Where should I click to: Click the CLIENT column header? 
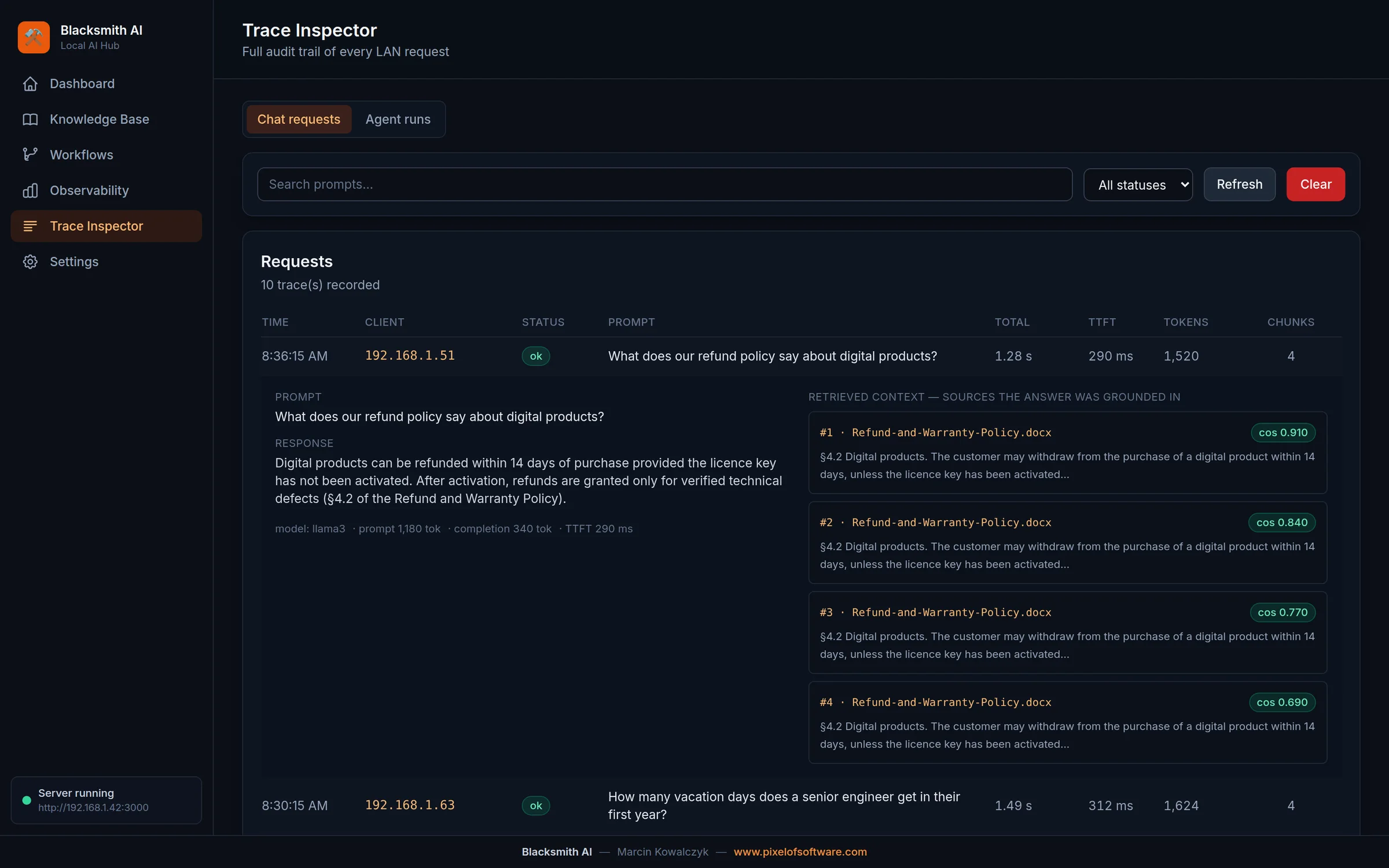[x=384, y=322]
